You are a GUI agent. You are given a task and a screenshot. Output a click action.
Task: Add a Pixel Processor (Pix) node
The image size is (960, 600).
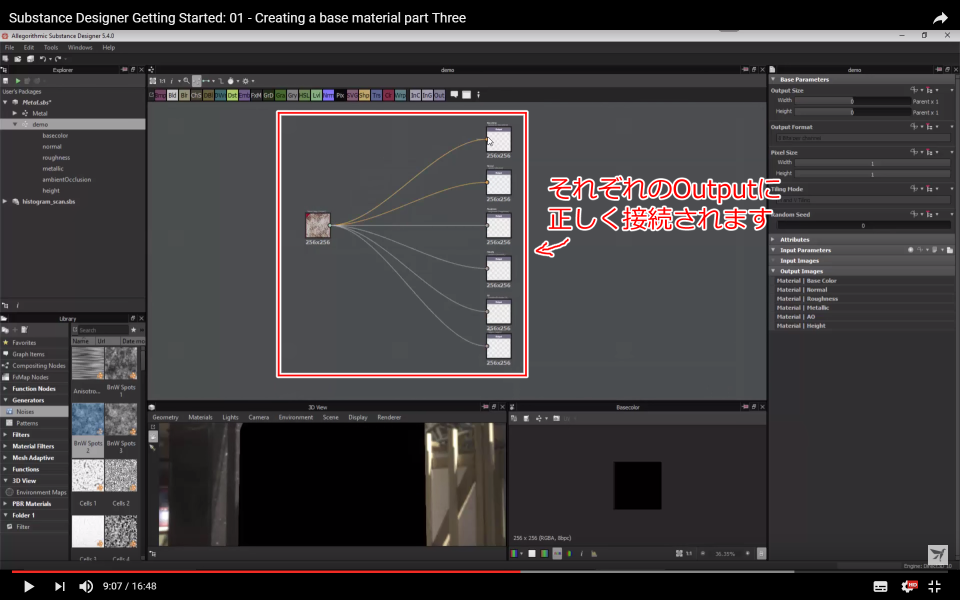click(x=340, y=95)
